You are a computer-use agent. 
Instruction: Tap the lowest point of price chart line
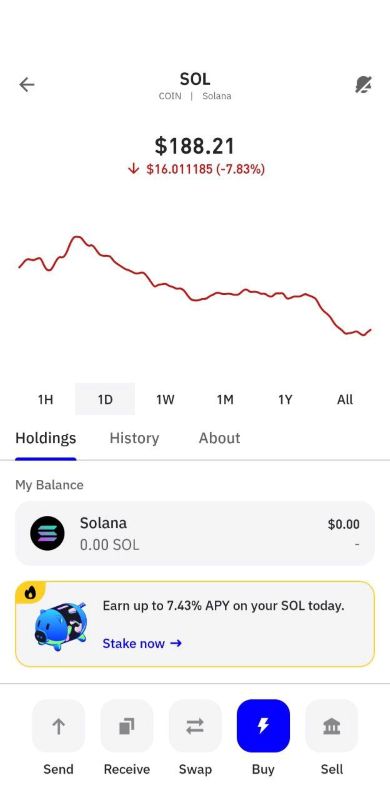point(364,335)
